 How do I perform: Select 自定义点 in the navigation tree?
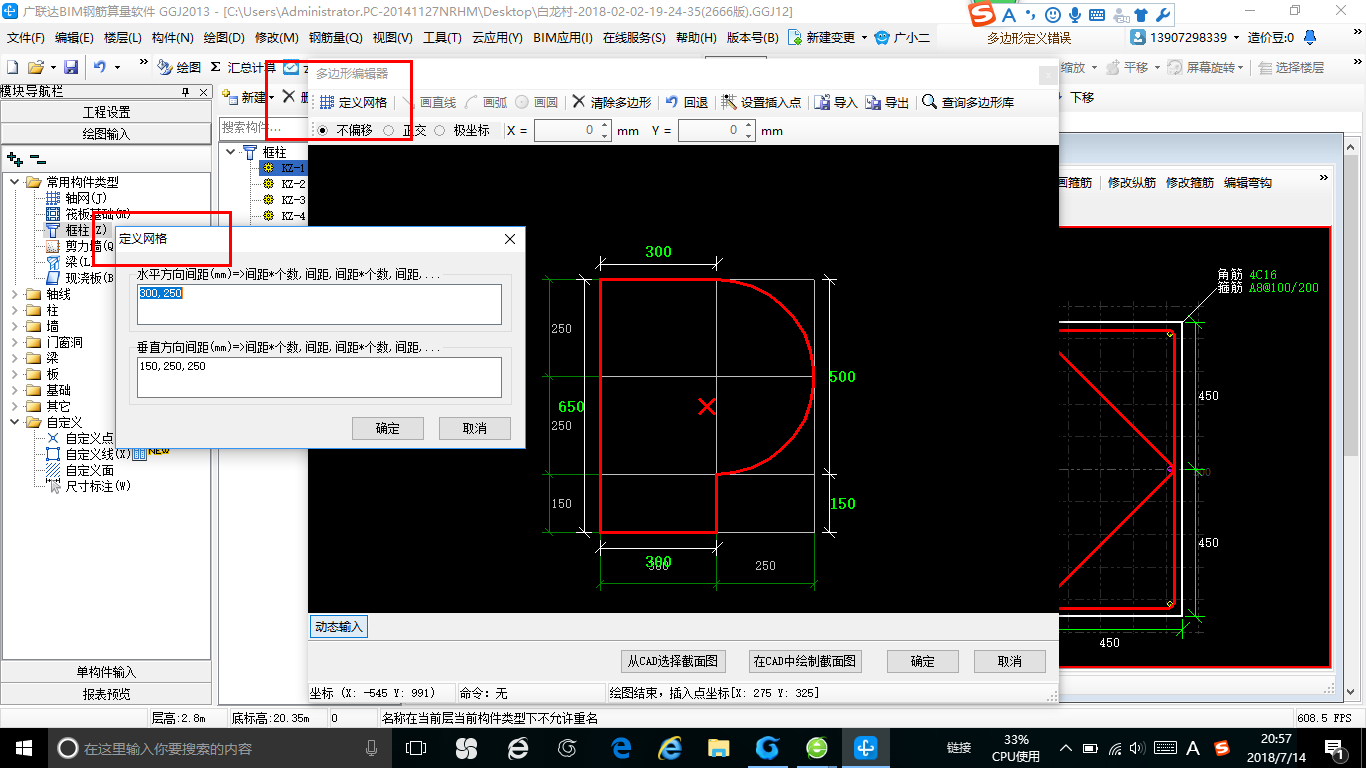point(80,438)
